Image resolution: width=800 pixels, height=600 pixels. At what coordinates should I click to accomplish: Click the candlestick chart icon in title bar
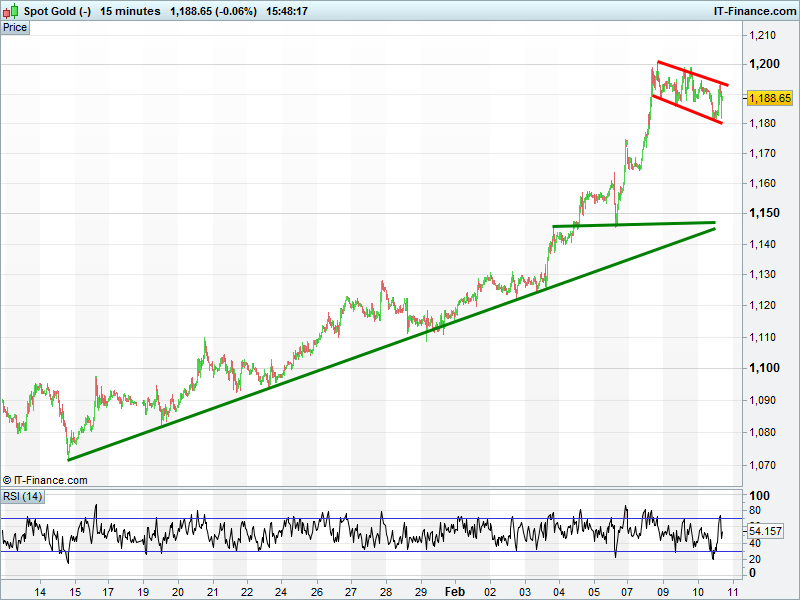point(11,11)
